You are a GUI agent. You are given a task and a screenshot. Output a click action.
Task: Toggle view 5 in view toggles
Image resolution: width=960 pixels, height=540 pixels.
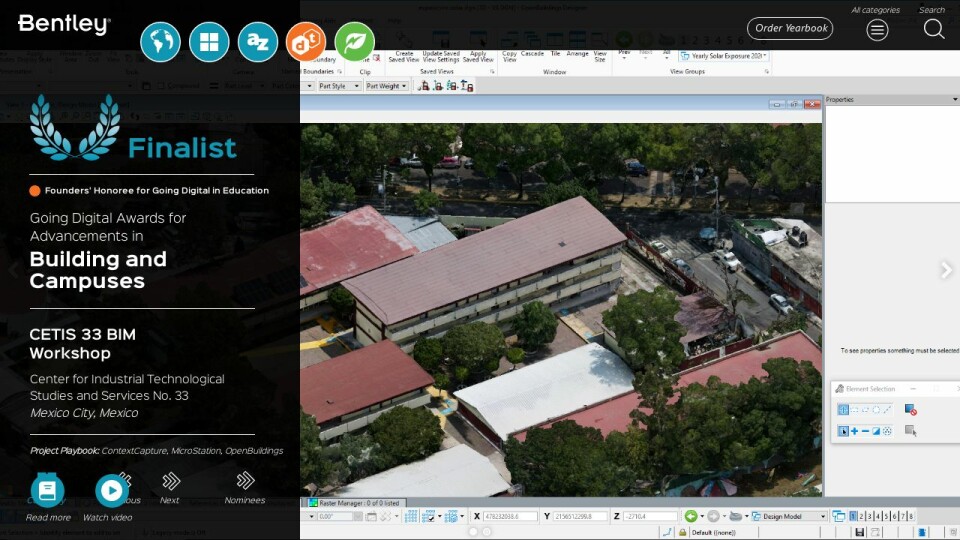tap(887, 517)
